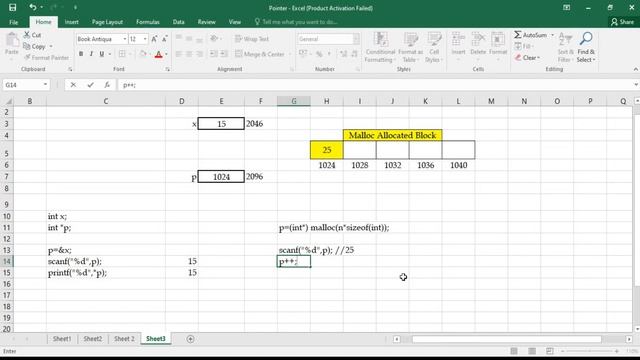
Task: Decrease font size with the small A icon
Action: tap(164, 39)
